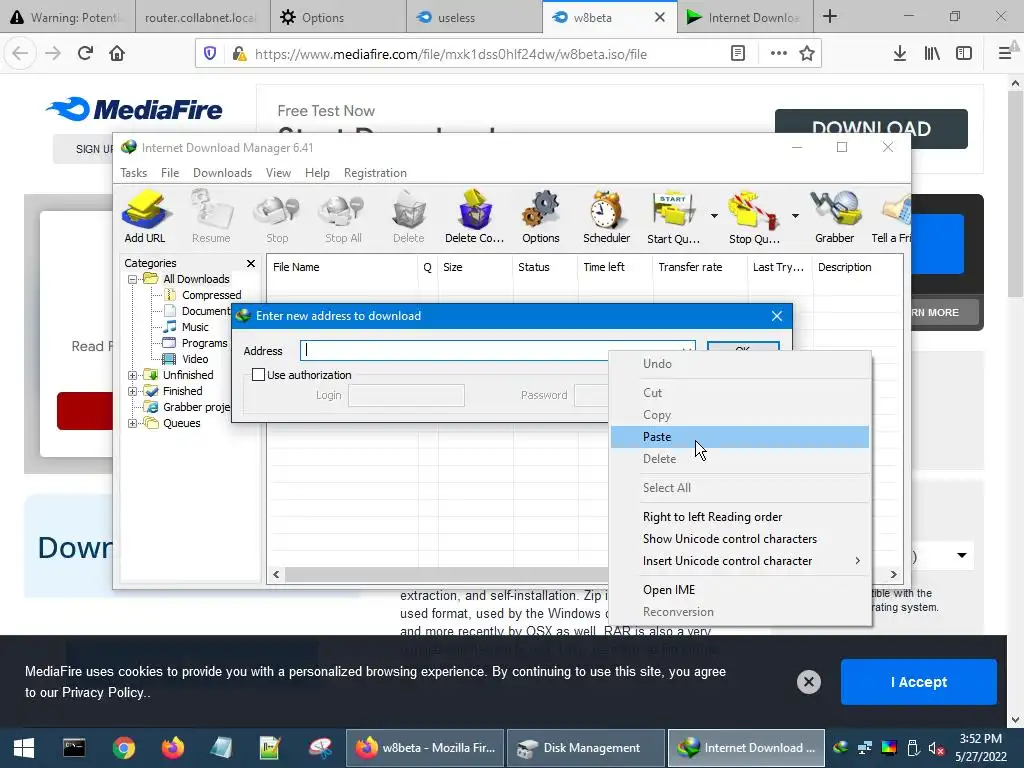
Task: Open Stop Queue dropdown arrow
Action: coord(795,216)
